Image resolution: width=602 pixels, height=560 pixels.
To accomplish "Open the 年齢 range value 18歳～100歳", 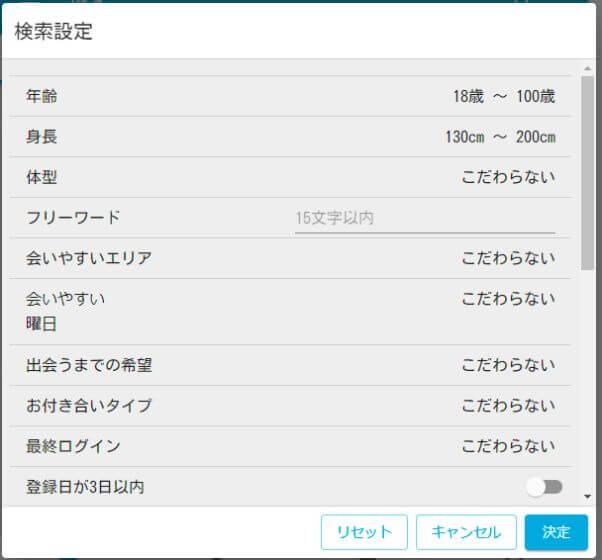I will (x=503, y=97).
